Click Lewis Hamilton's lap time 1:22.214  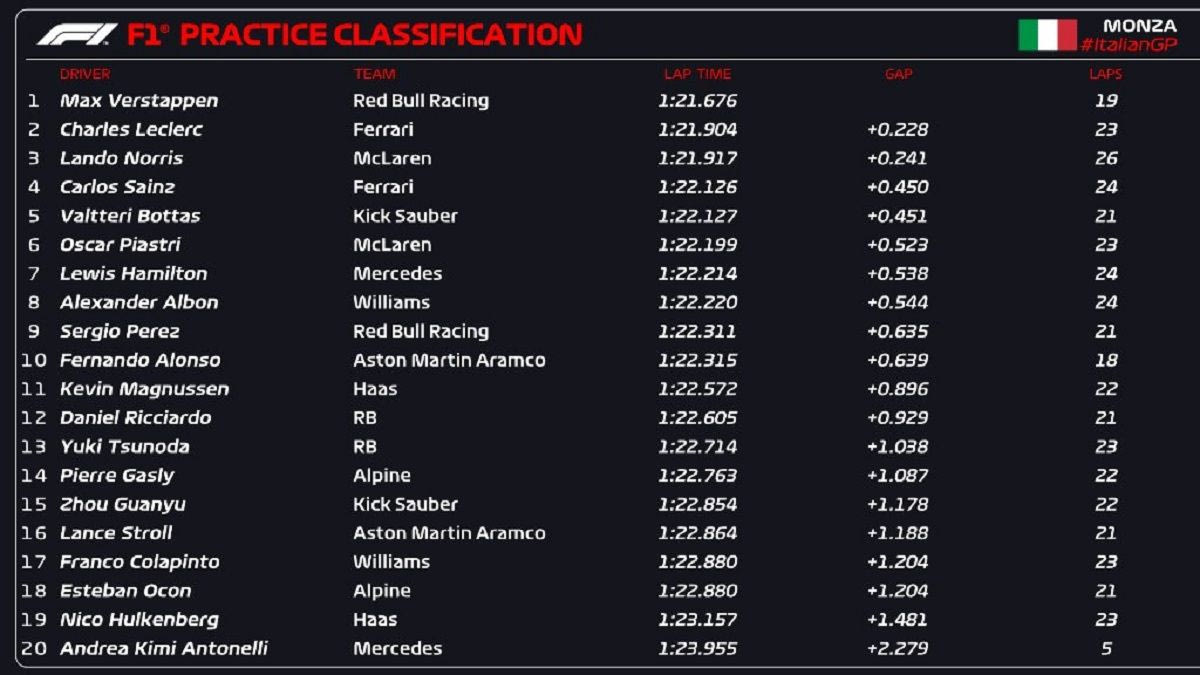click(x=697, y=274)
